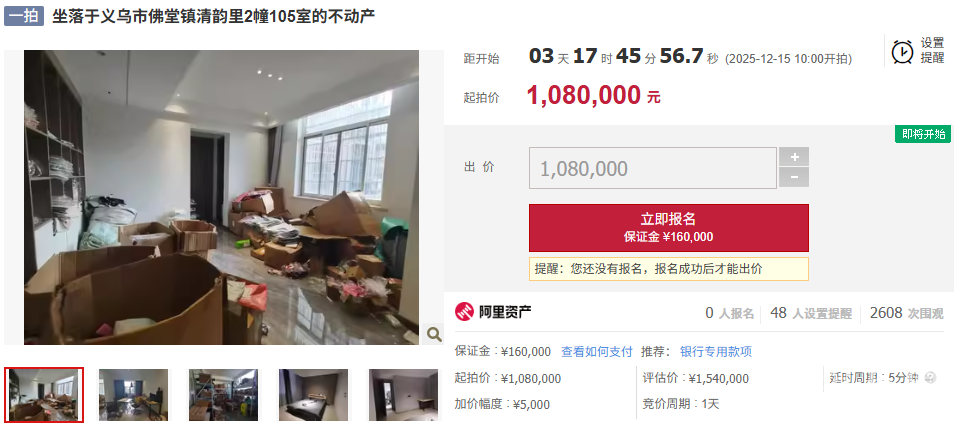Screen dimensions: 954x431
Task: Select the fourth thumbnail showing dark bedroom
Action: [313, 394]
